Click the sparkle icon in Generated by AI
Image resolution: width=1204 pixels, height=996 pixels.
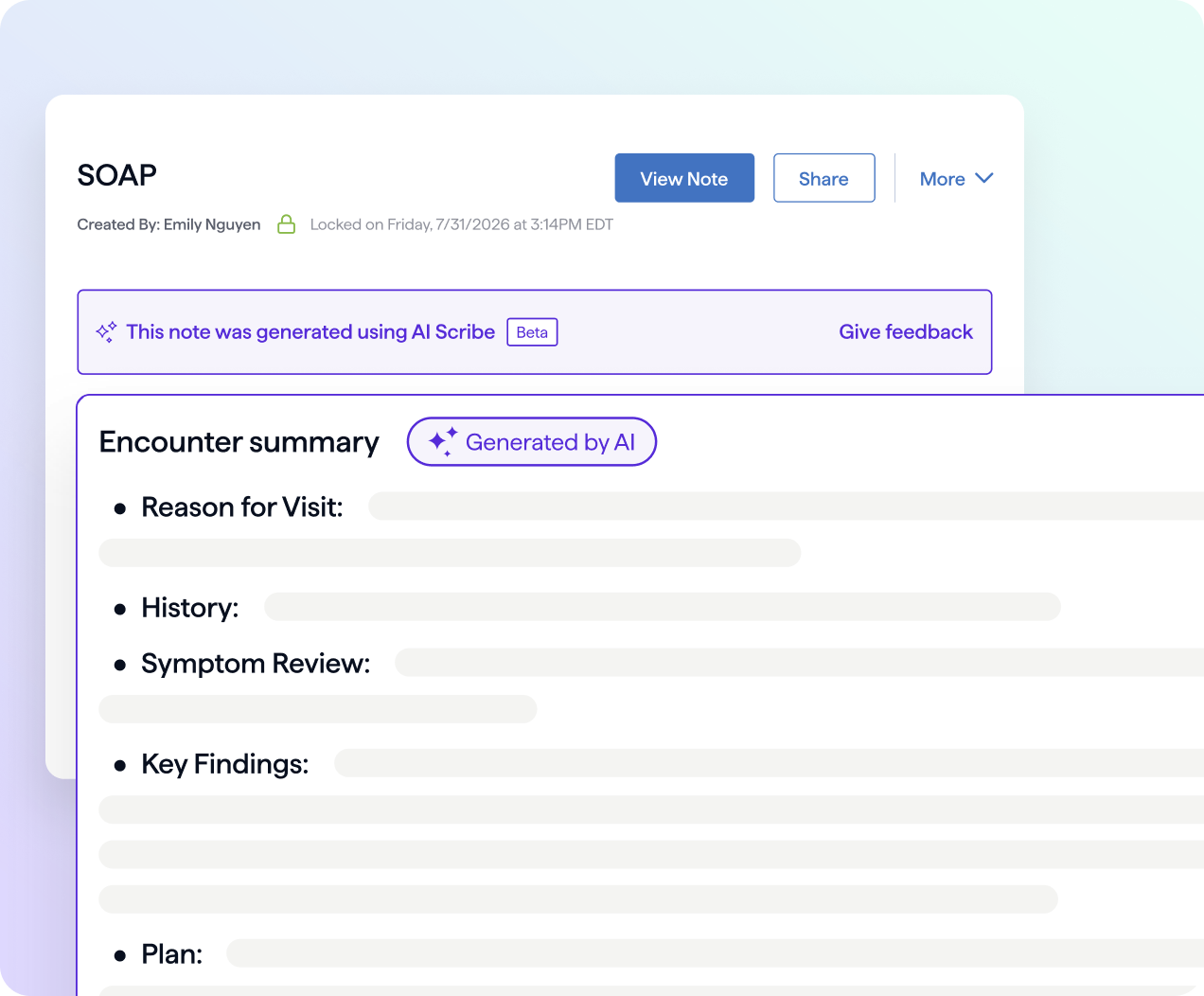[x=443, y=441]
